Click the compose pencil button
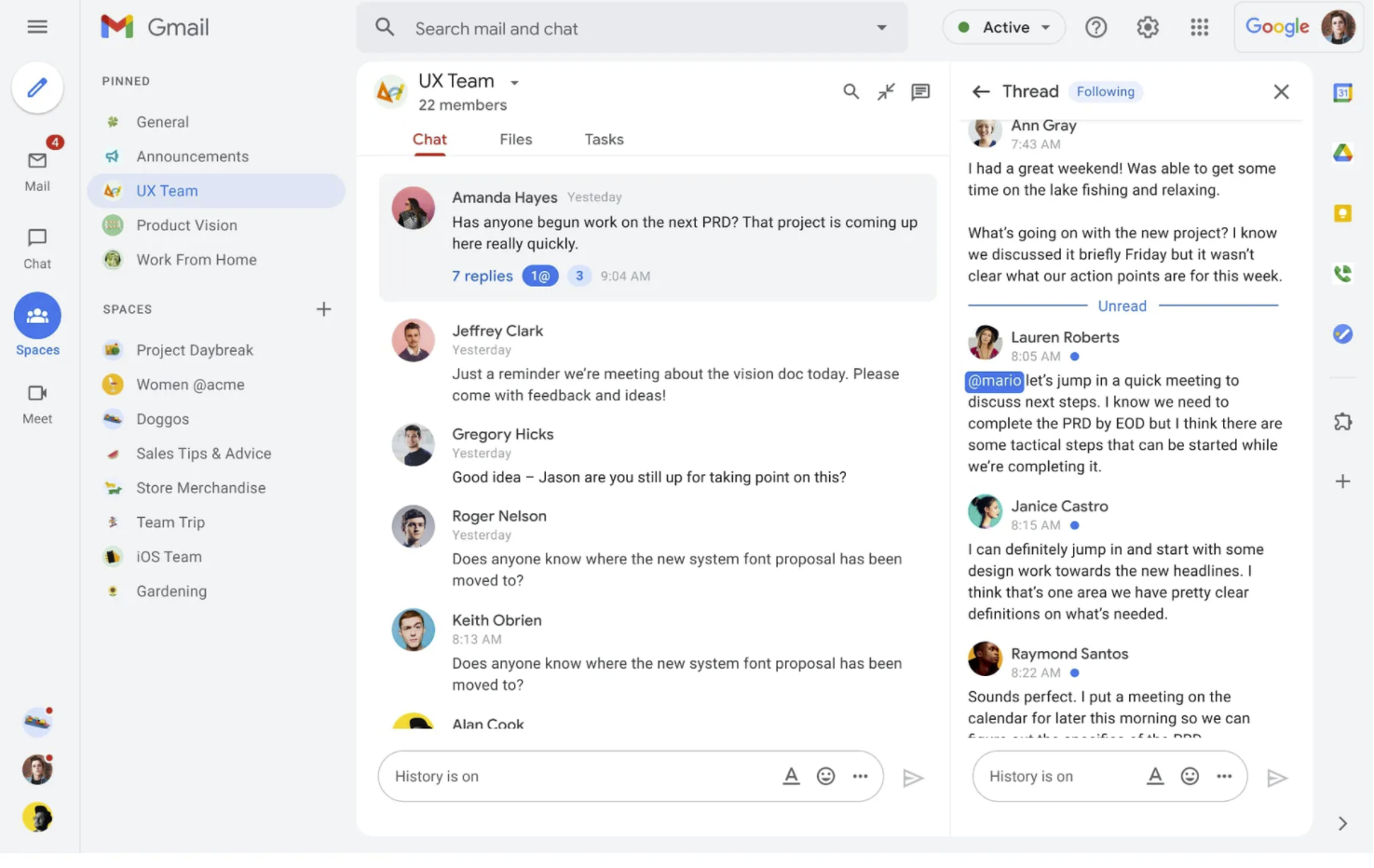Screen dimensions: 1374x868 click(x=37, y=88)
